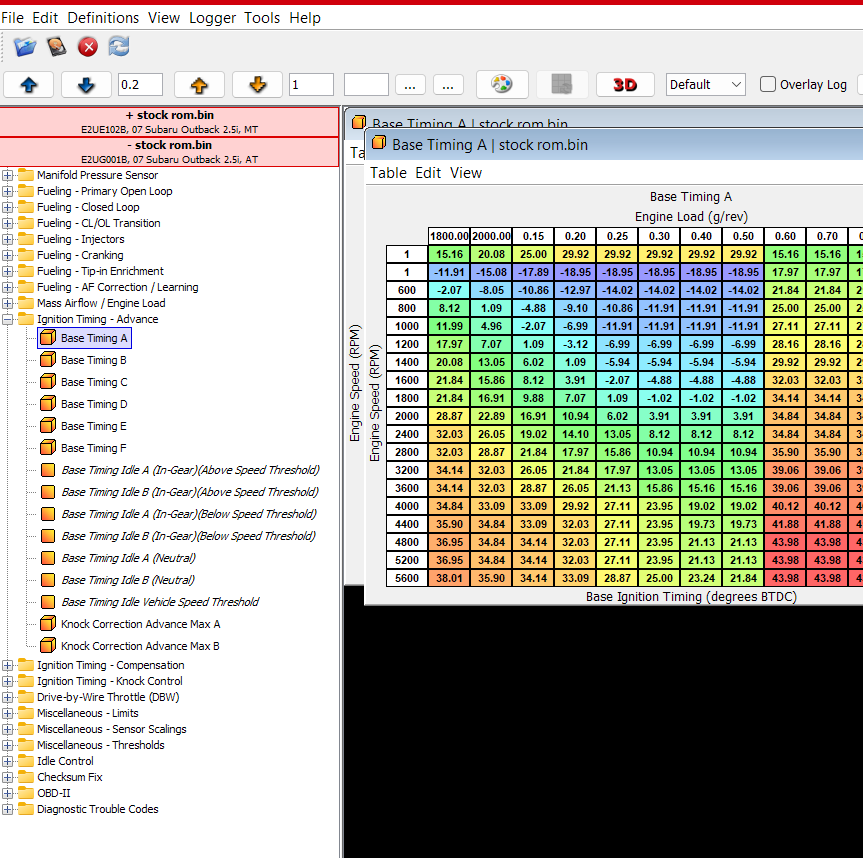Open the 3D table view

(625, 85)
